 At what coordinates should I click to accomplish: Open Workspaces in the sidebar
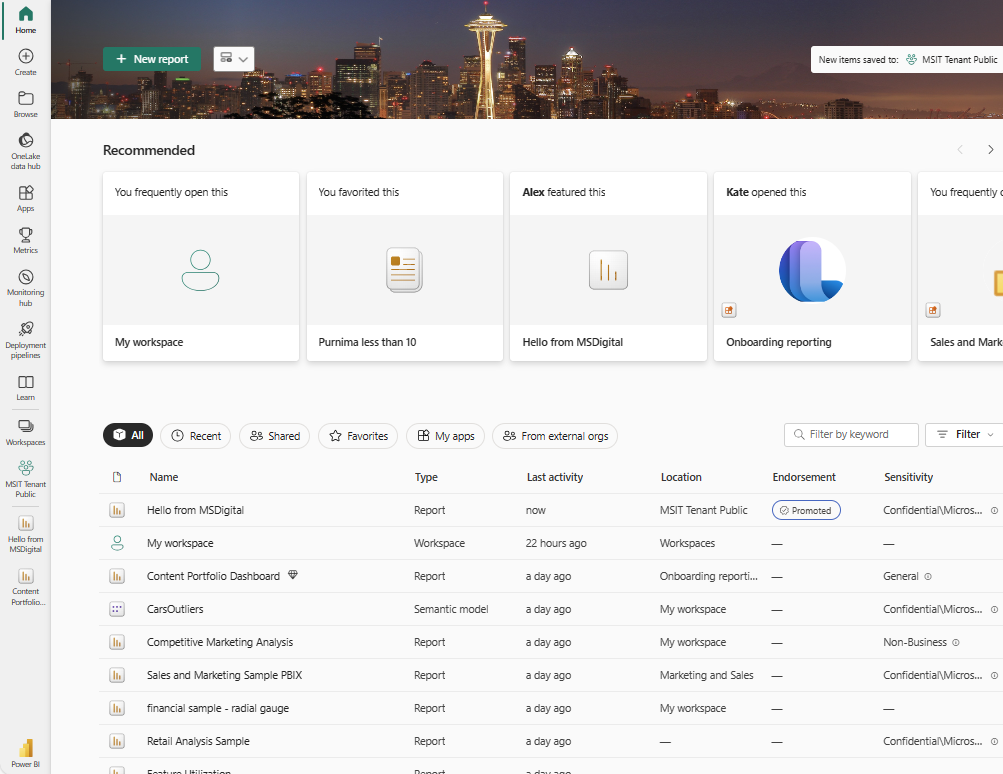coord(26,432)
